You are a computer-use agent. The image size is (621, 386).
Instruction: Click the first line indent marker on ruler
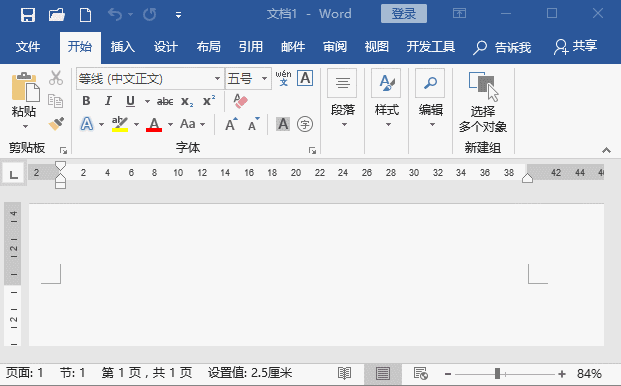60,165
